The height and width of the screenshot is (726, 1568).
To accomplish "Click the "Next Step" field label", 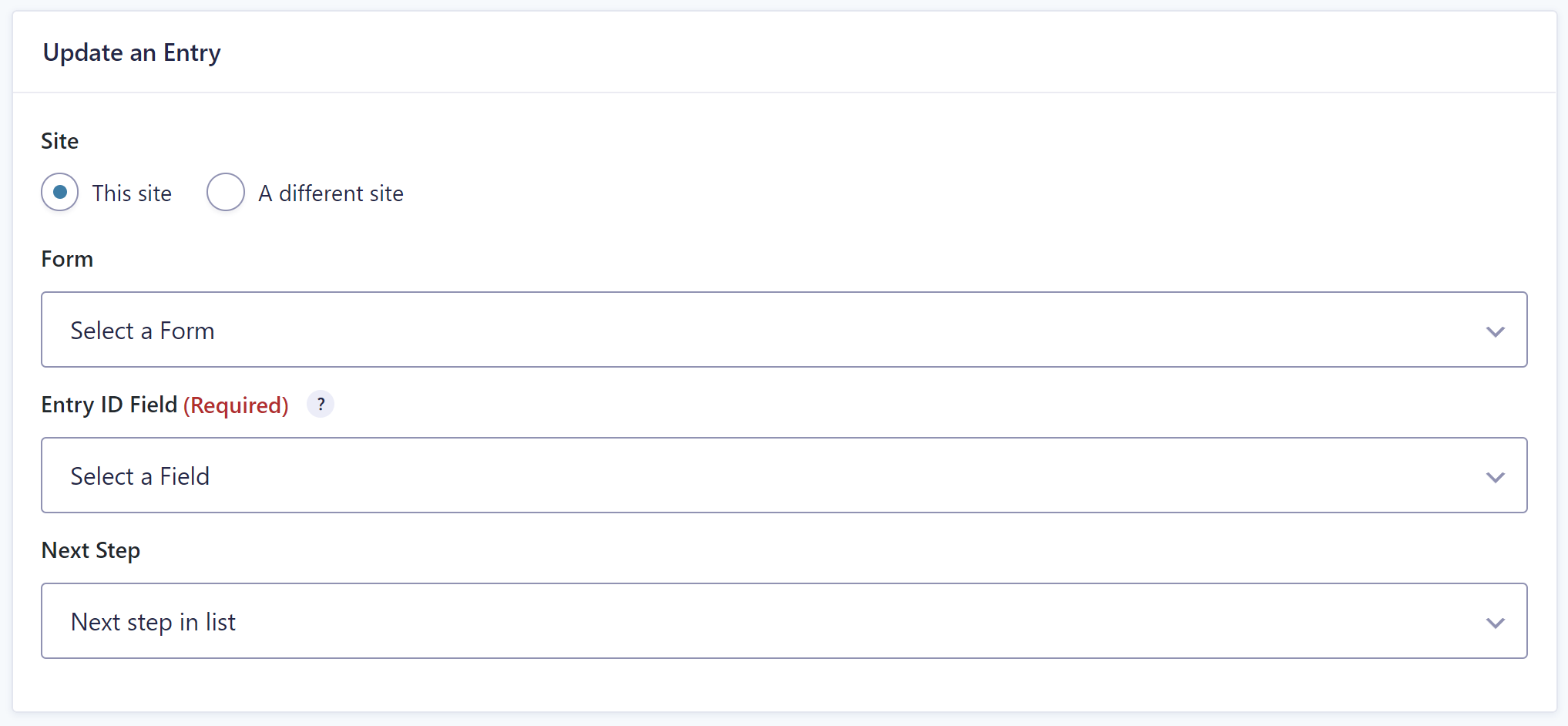I will pyautogui.click(x=91, y=550).
